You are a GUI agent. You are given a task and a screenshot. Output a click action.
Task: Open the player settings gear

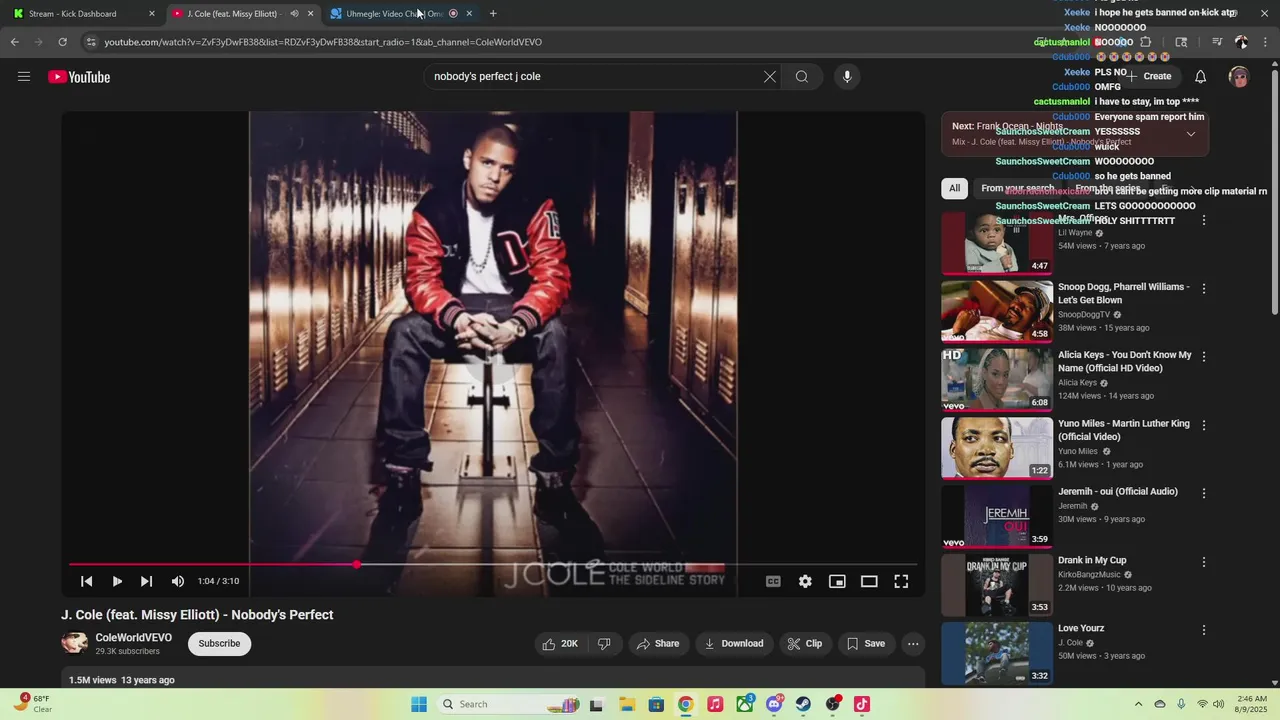(805, 581)
